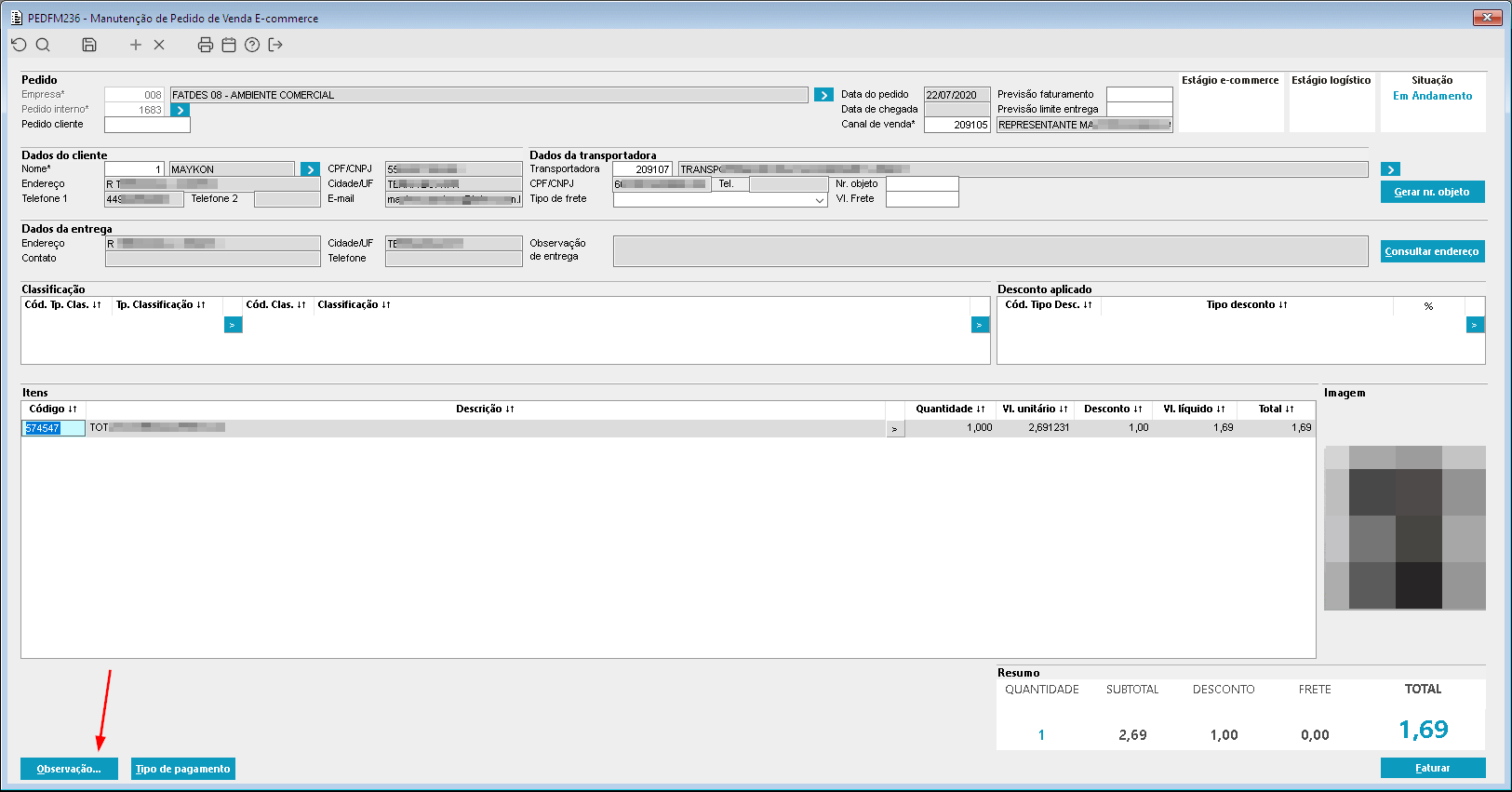The height and width of the screenshot is (792, 1512).
Task: Click the Data do pedido field 22/07/2020
Action: tap(957, 95)
